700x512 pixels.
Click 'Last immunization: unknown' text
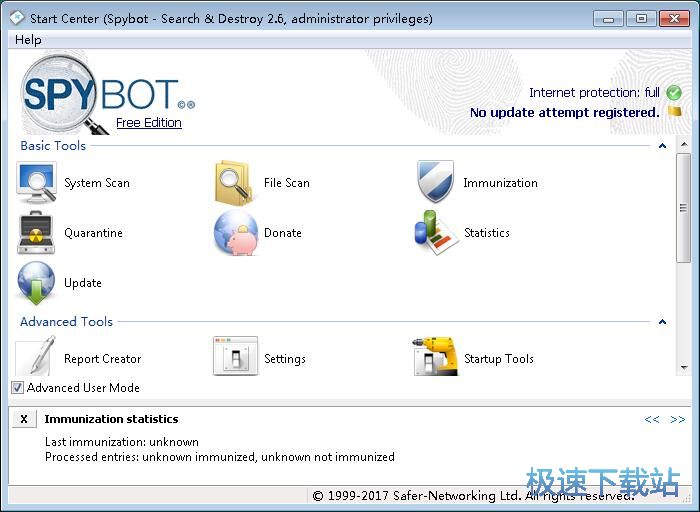(122, 442)
